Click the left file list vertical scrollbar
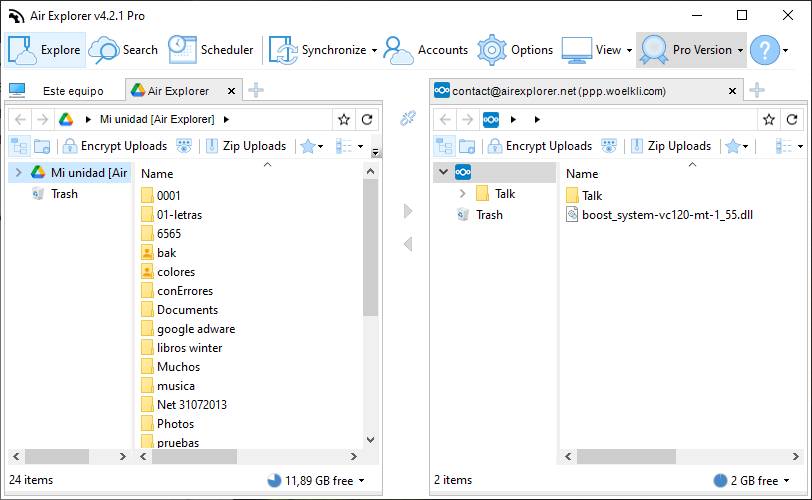The width and height of the screenshot is (812, 500). (x=370, y=305)
